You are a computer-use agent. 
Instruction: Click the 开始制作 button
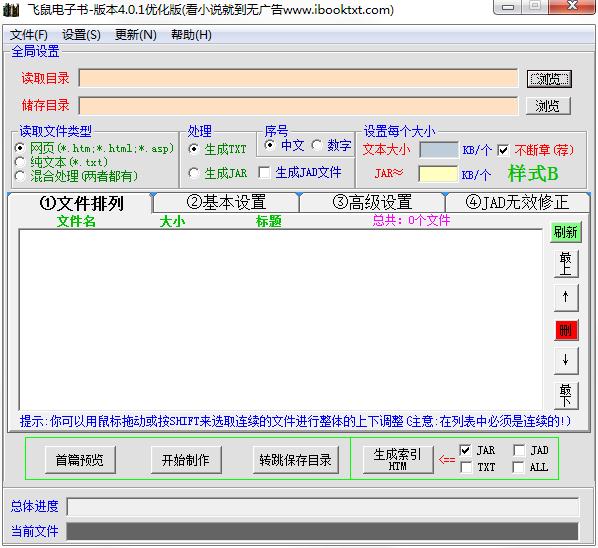click(186, 460)
